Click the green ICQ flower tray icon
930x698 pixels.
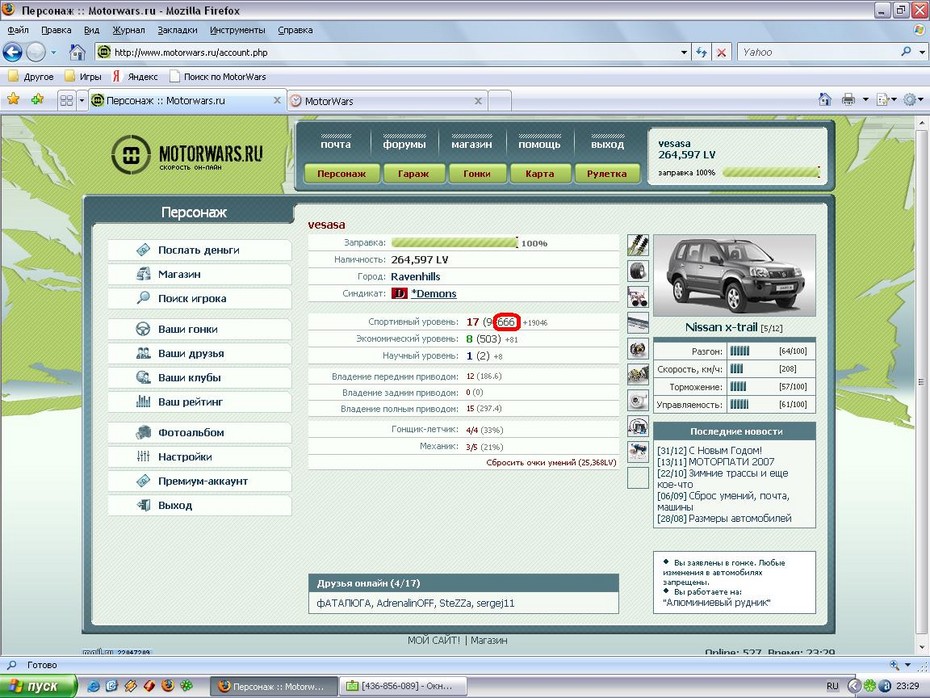(x=870, y=686)
